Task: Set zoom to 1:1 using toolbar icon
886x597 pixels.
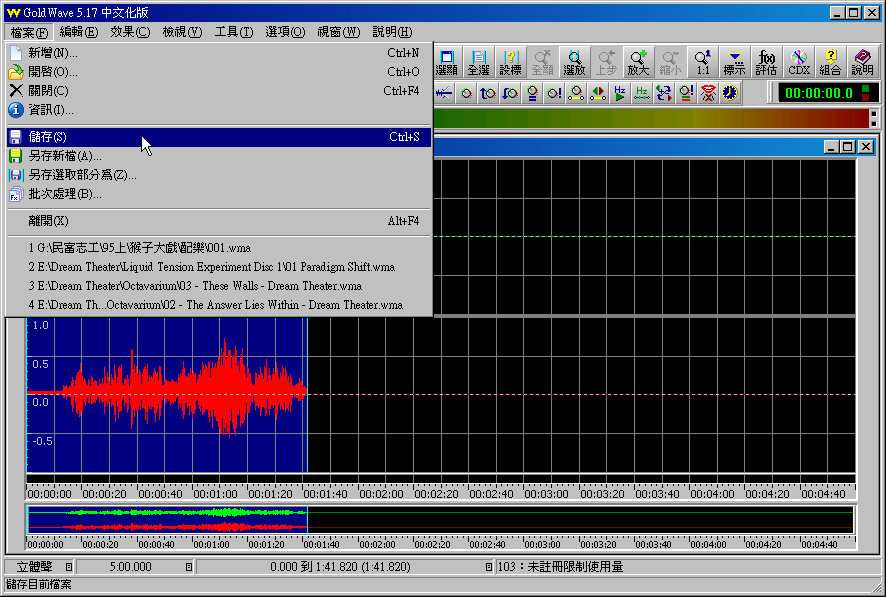Action: 703,62
